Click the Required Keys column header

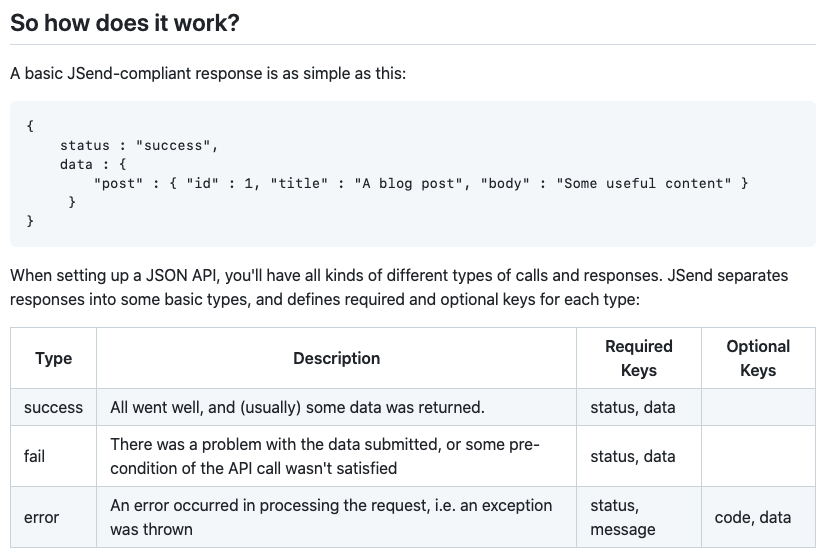coord(639,358)
